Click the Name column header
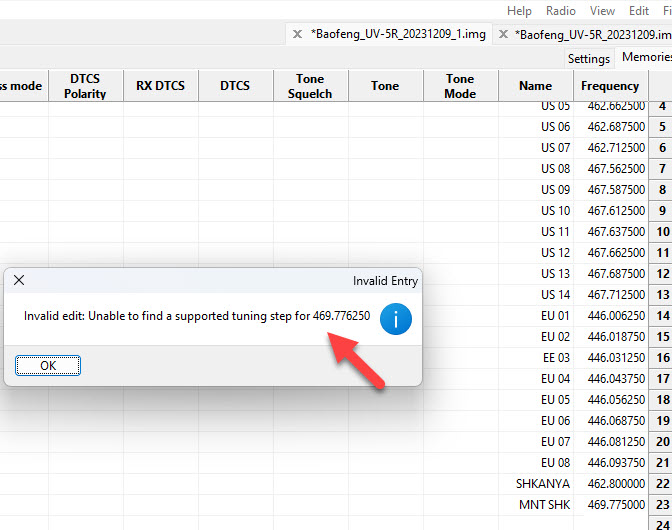The width and height of the screenshot is (672, 530). coord(536,86)
